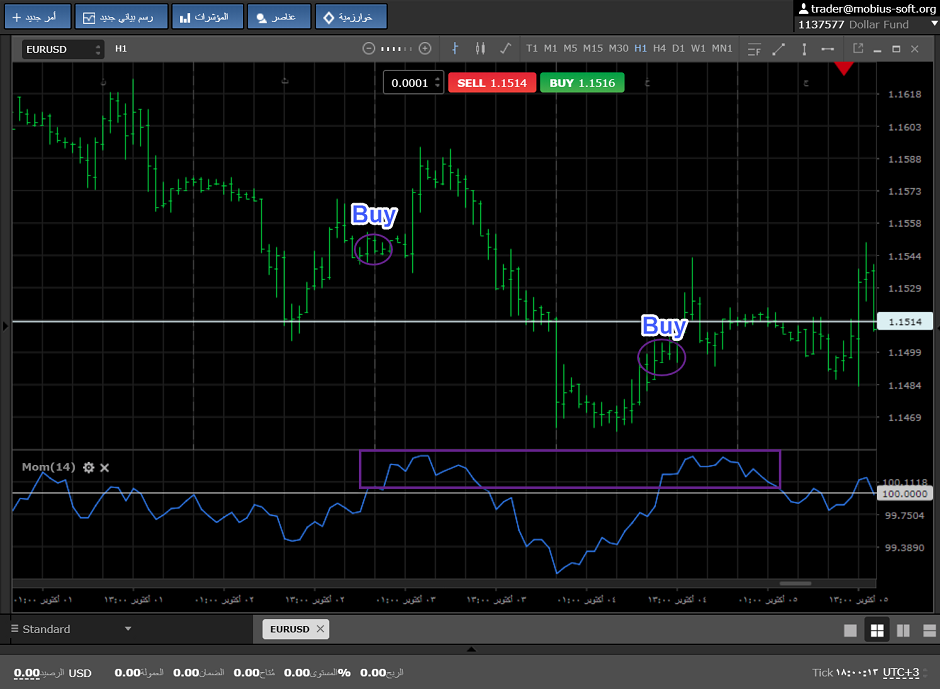940x689 pixels.
Task: Choose the single chart layout
Action: tap(850, 630)
